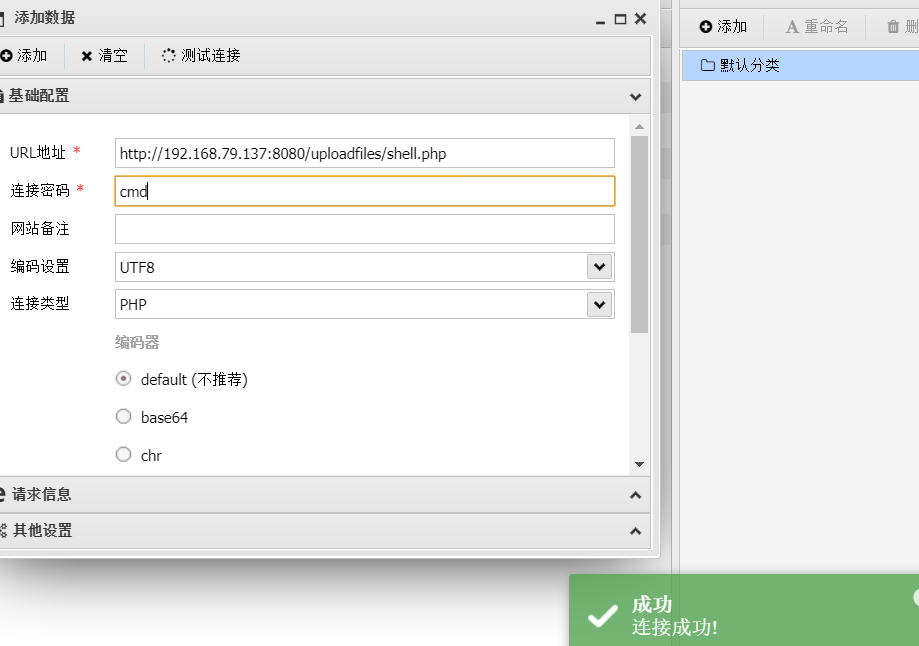This screenshot has width=919, height=646.
Task: Close the 添加数据 dialog
Action: point(641,19)
